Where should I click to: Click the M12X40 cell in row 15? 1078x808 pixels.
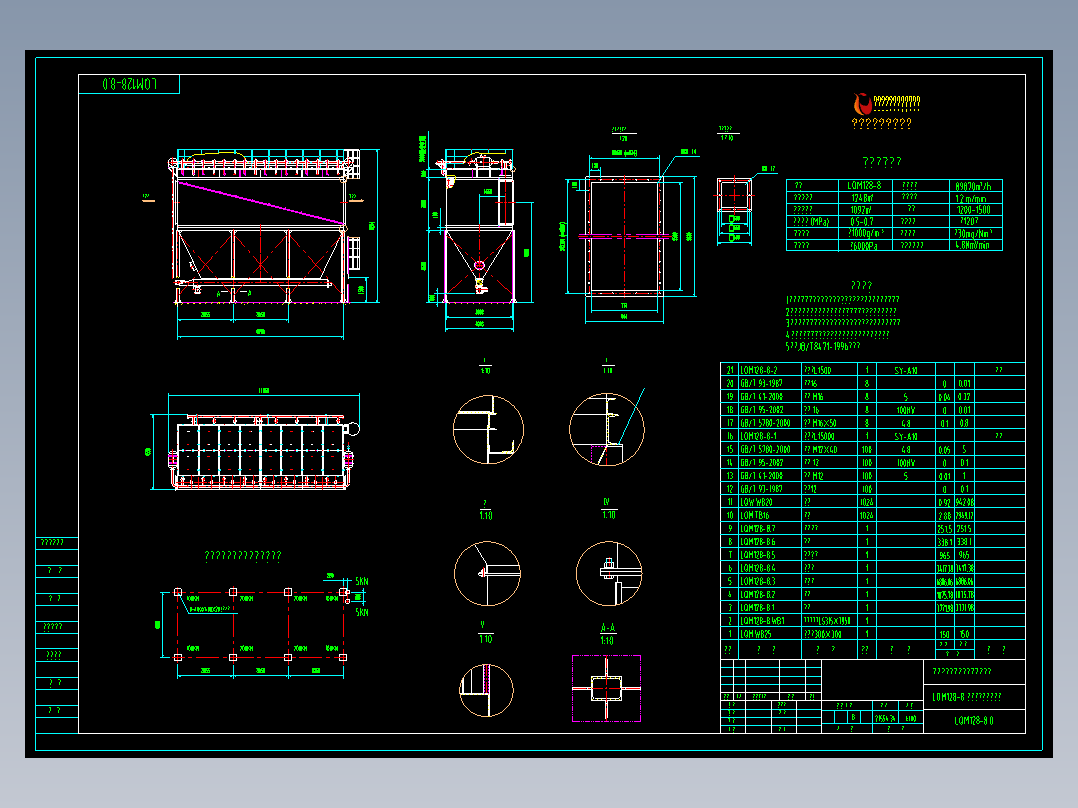(829, 449)
